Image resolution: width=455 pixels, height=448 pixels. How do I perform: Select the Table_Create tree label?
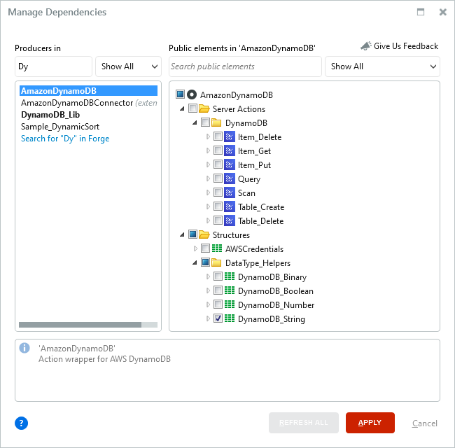pyautogui.click(x=261, y=207)
